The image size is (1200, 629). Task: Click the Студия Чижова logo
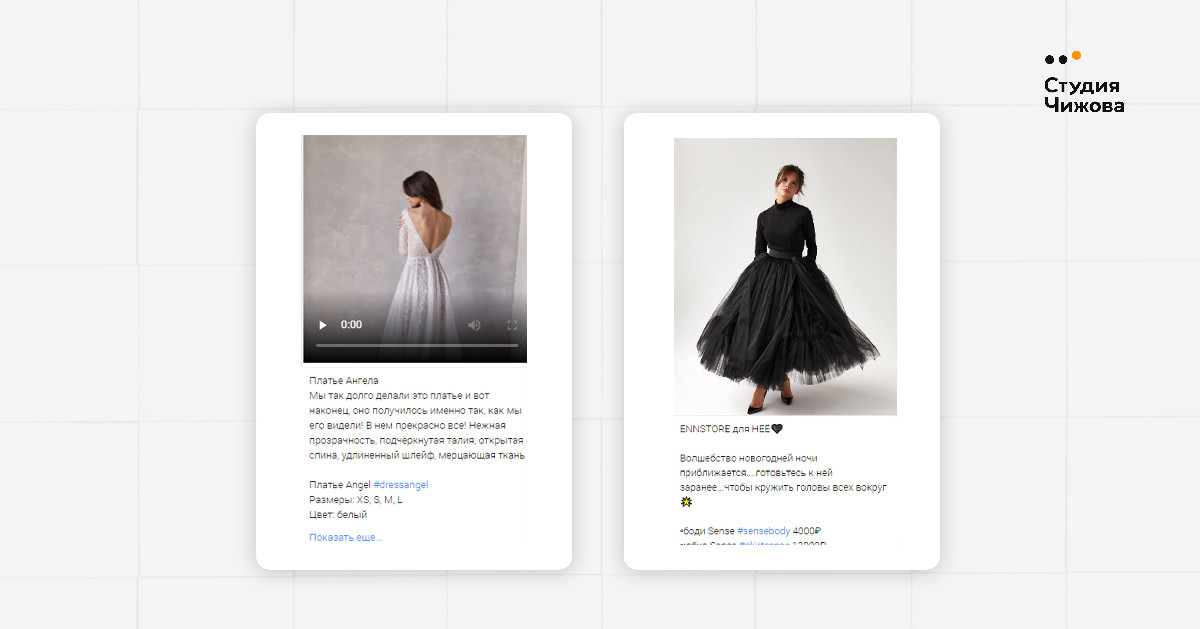(1084, 83)
